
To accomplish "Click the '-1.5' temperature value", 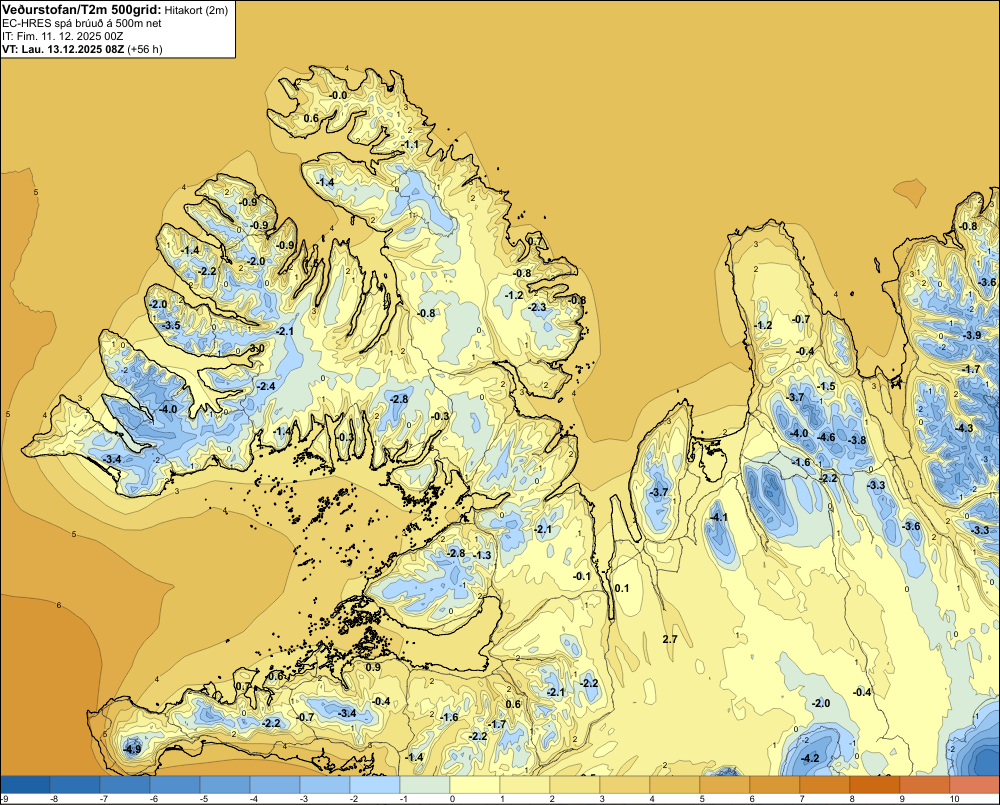I will pyautogui.click(x=826, y=386).
